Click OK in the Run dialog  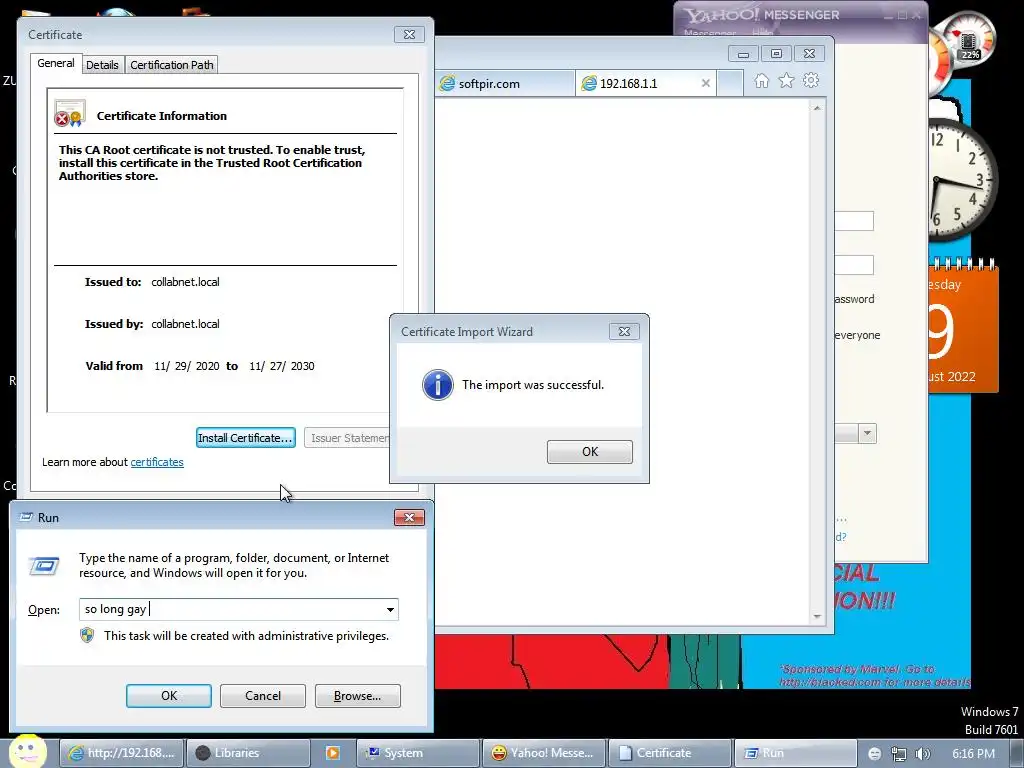tap(168, 696)
